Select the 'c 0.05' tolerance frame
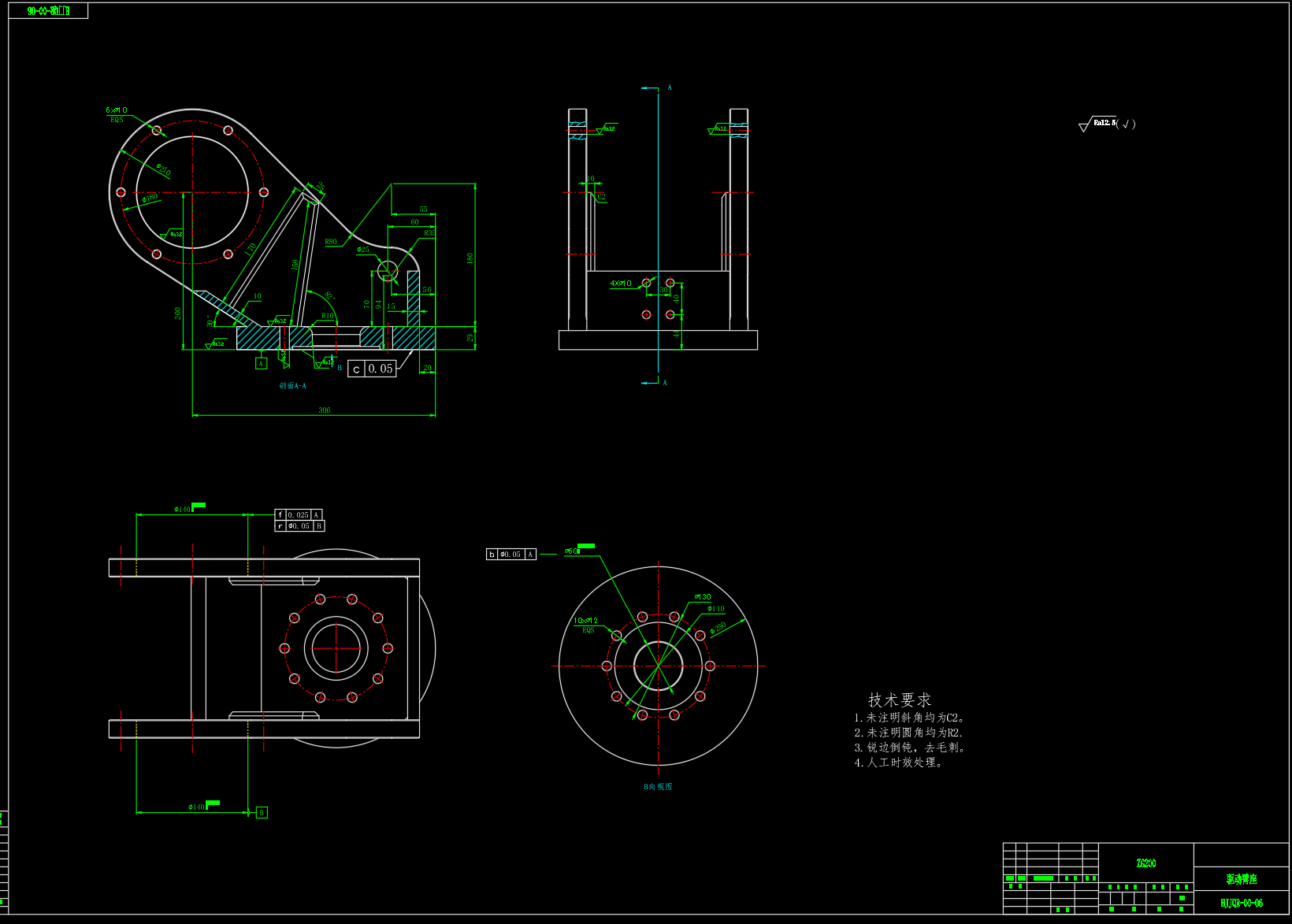 [x=372, y=369]
